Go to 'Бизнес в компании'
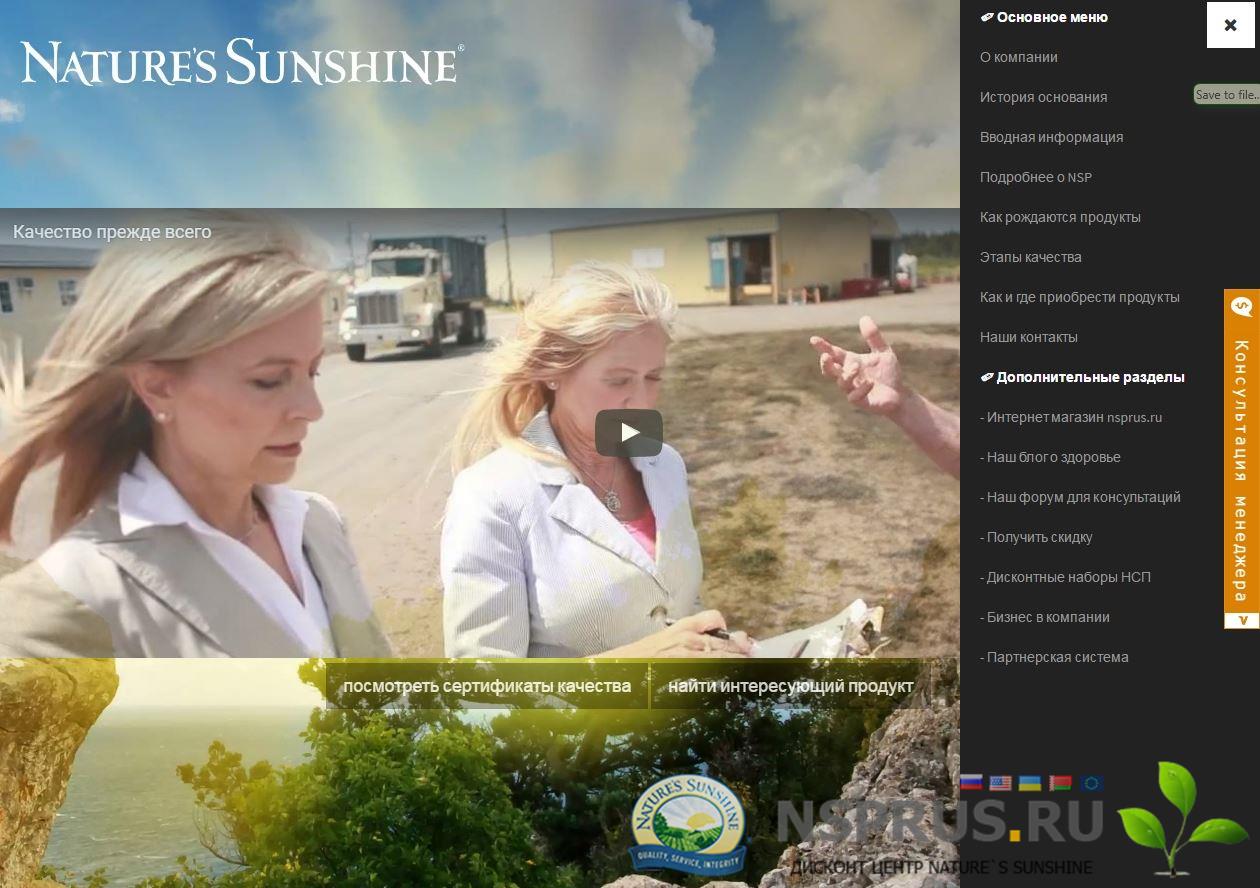Image resolution: width=1260 pixels, height=888 pixels. click(1045, 617)
